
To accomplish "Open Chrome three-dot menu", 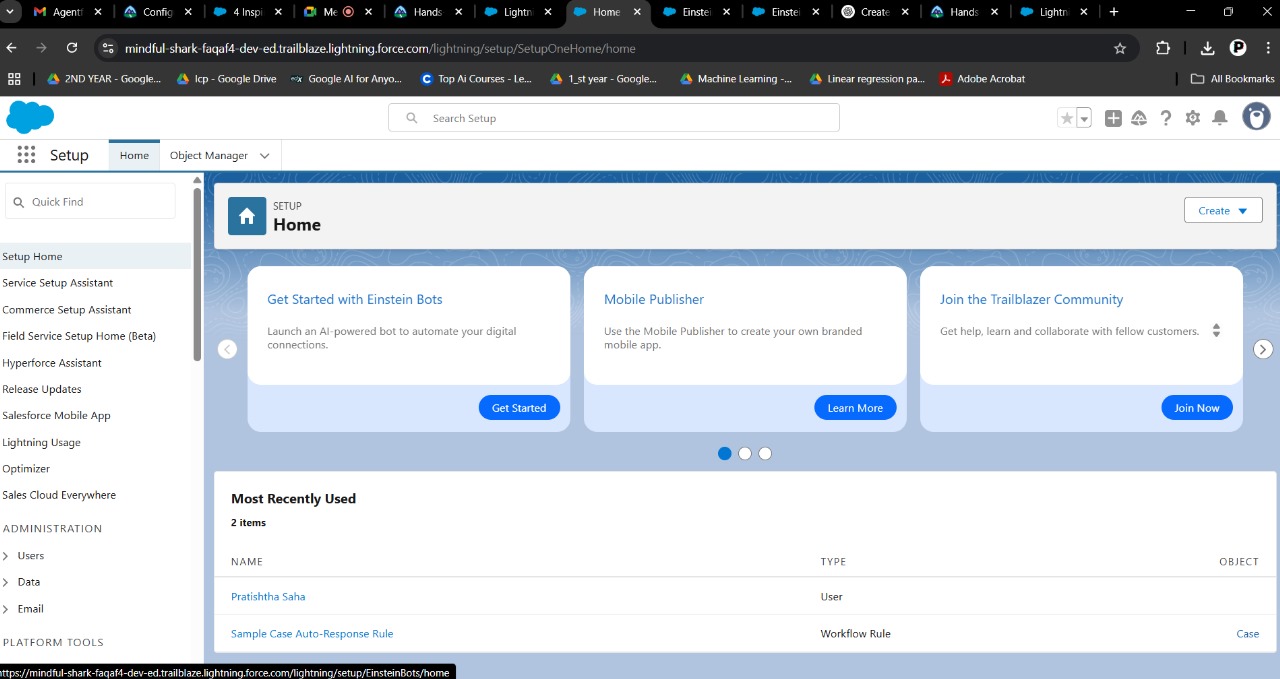I will coord(1266,48).
